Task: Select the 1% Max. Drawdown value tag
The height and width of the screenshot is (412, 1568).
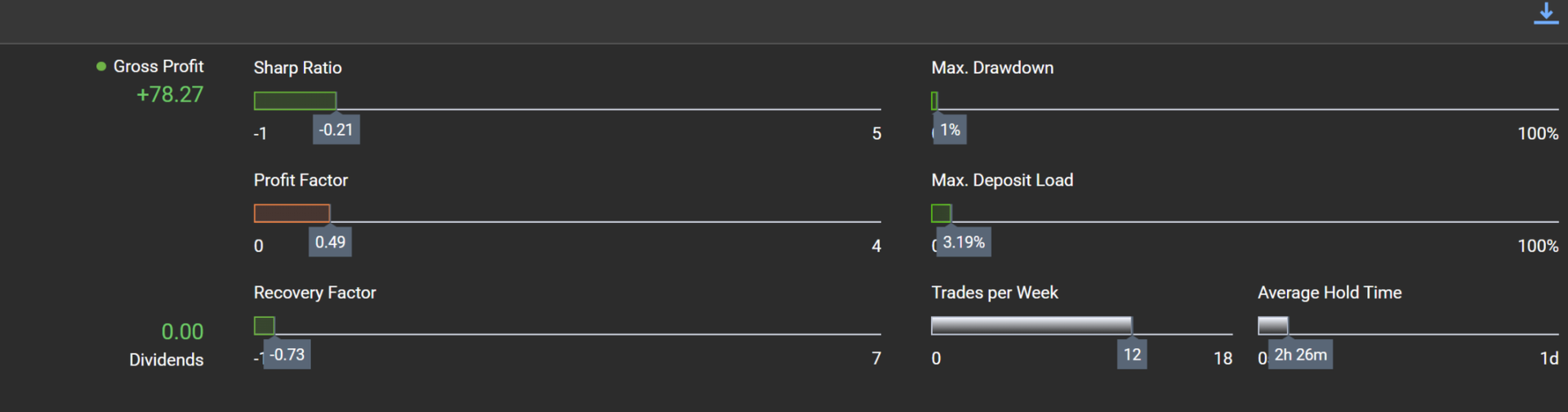Action: [950, 130]
